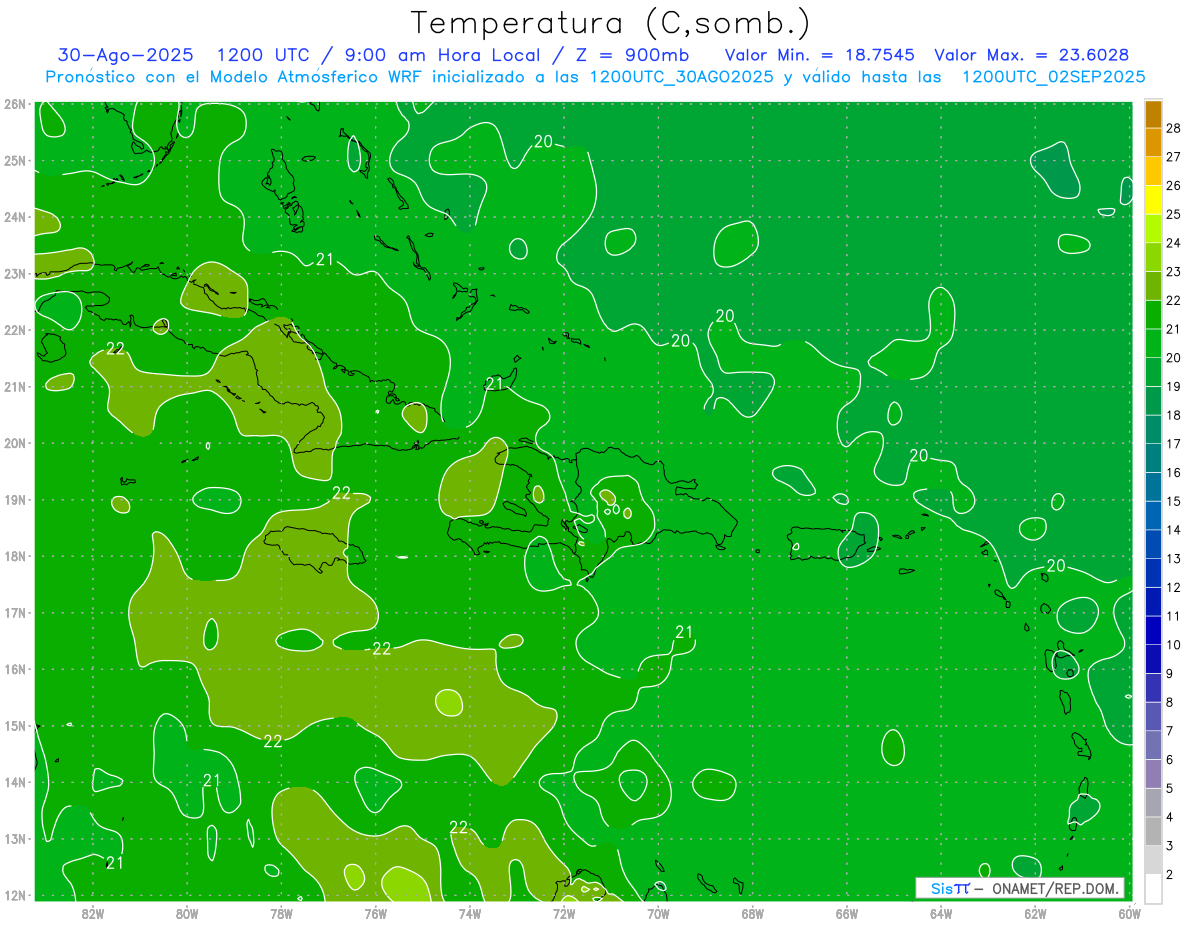Select 'Valor Max. = 23.6028' text
The width and height of the screenshot is (1200, 927).
pos(1031,55)
